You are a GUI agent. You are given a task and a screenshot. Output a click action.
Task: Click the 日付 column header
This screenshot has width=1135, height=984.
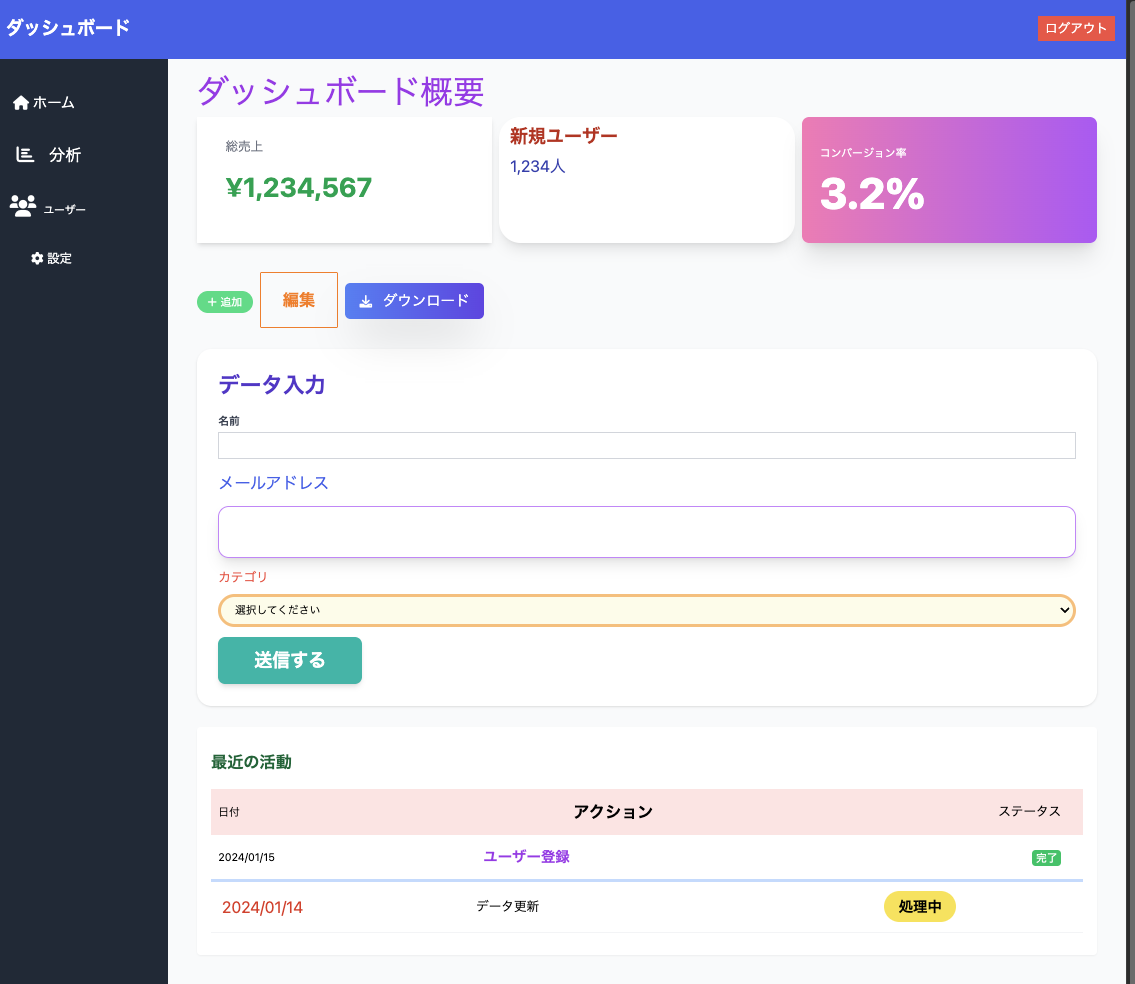[229, 812]
